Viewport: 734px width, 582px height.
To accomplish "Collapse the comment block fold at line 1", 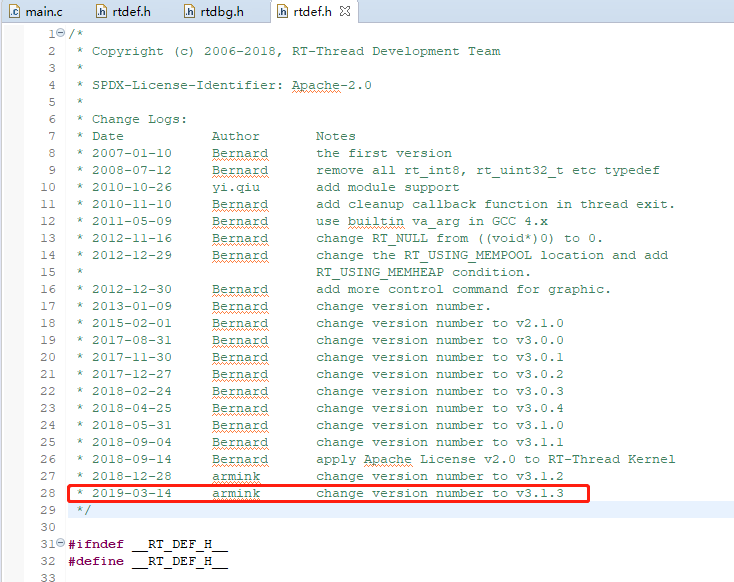I will pos(61,33).
